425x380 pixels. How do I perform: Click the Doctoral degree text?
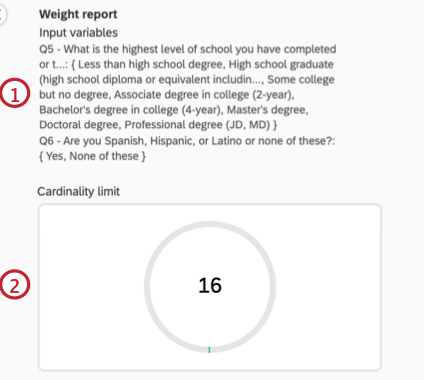pyautogui.click(x=80, y=125)
